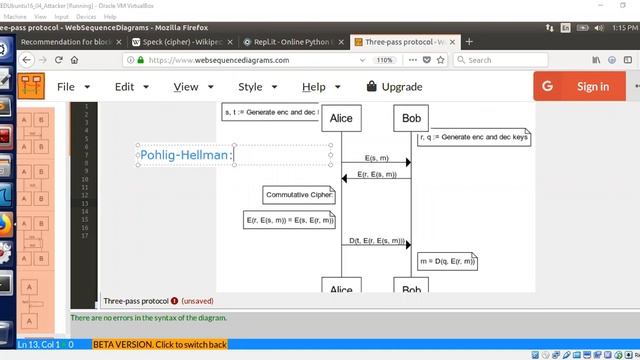Click the Pohlig-Hellman text box
Viewport: 640px width, 360px height.
[234, 155]
